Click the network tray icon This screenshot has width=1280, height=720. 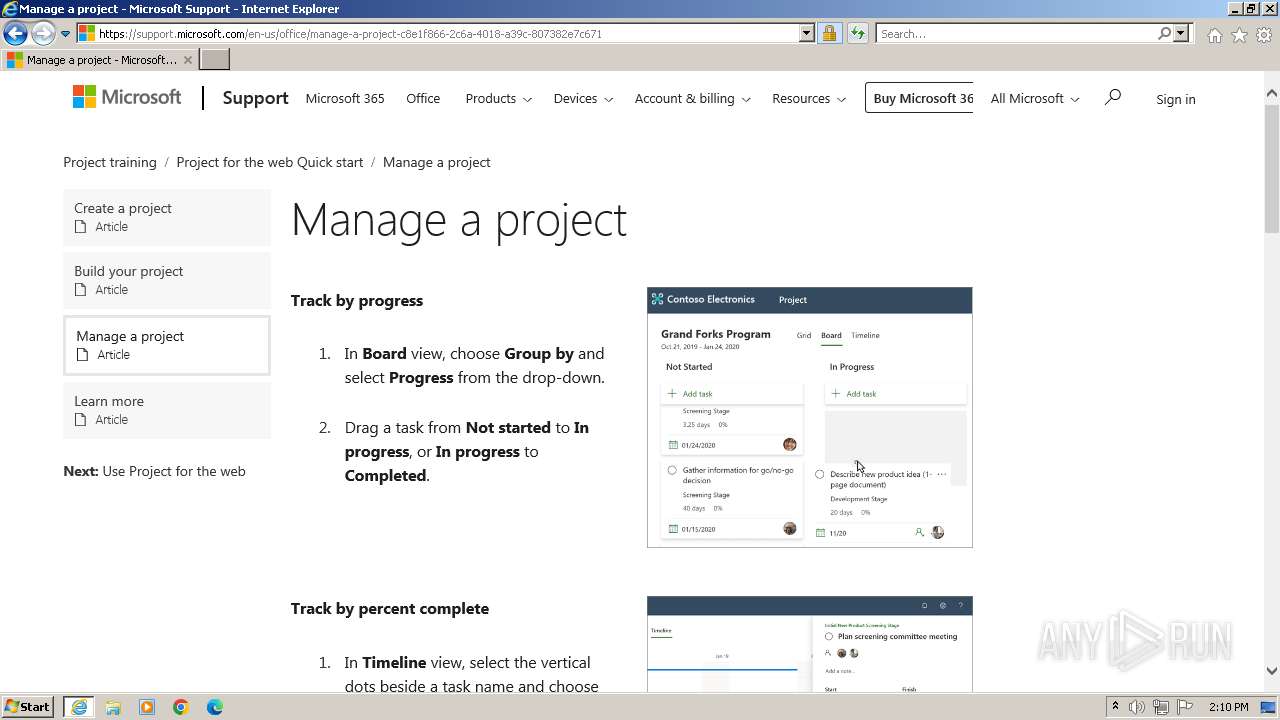point(1161,707)
